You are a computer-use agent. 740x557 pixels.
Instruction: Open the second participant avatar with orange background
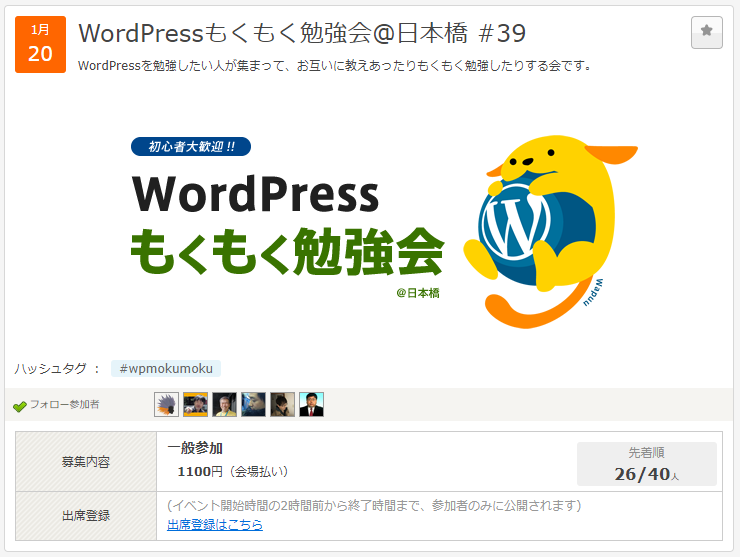click(x=196, y=405)
